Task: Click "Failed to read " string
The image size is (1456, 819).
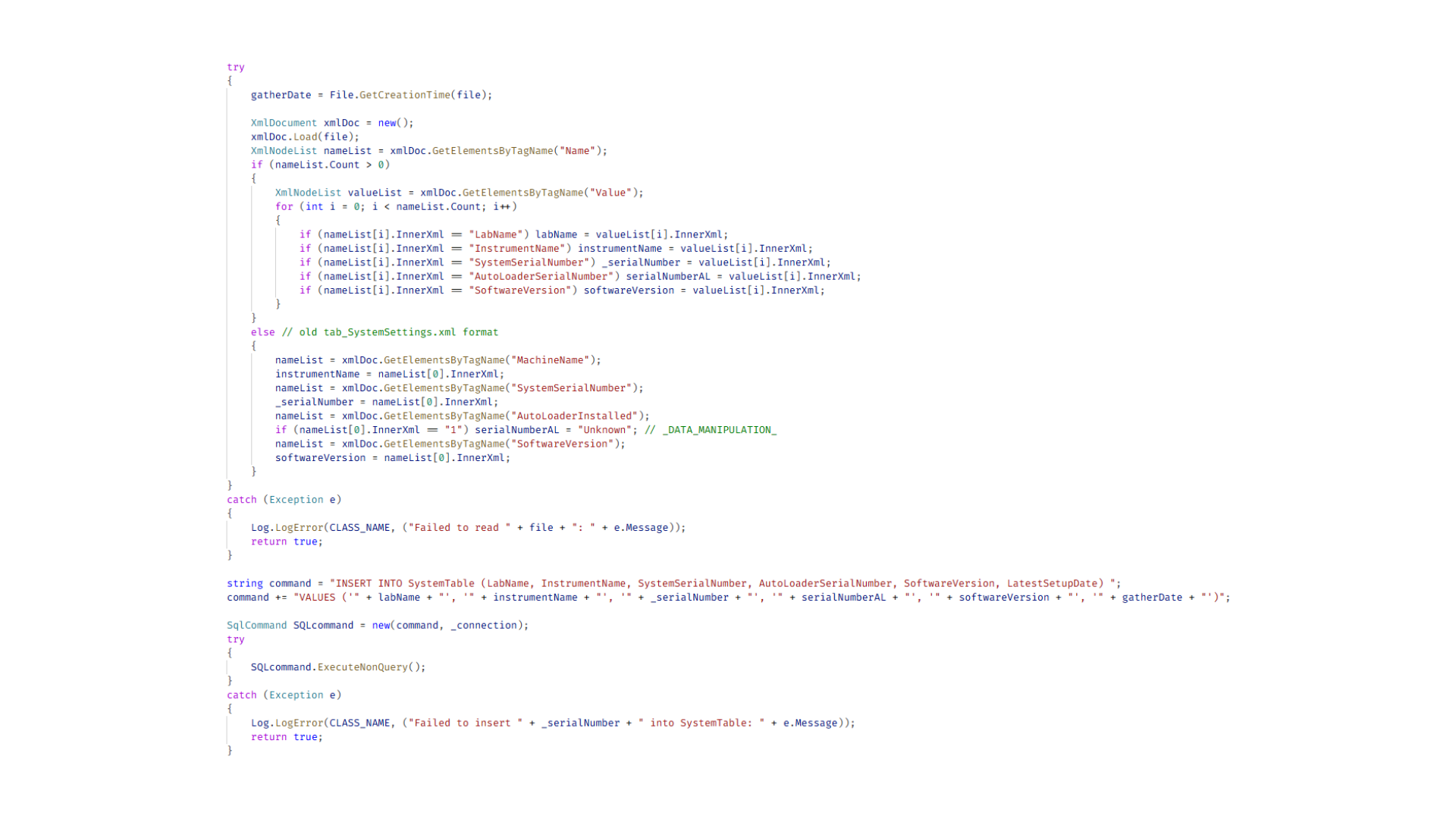Action: coord(459,528)
